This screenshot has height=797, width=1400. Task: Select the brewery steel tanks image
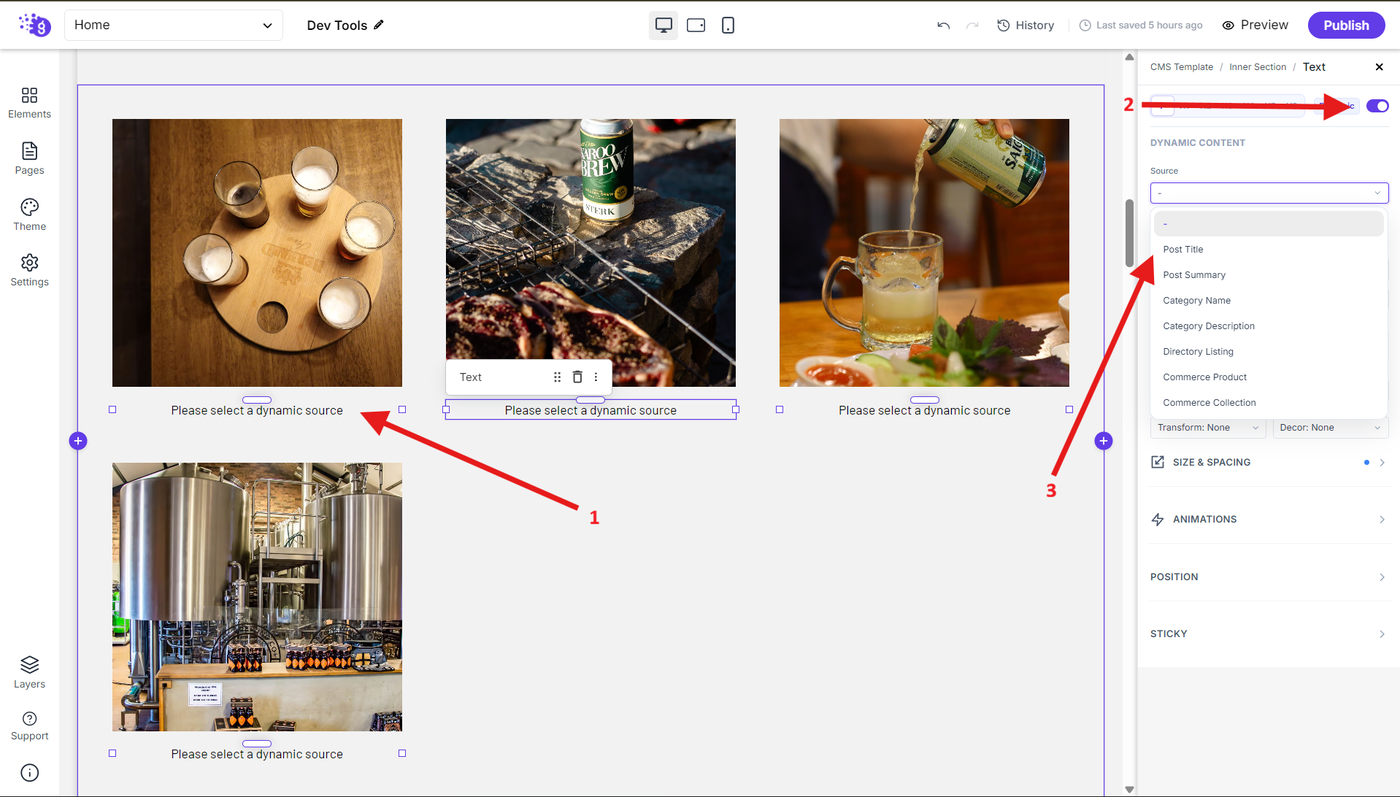(x=257, y=597)
